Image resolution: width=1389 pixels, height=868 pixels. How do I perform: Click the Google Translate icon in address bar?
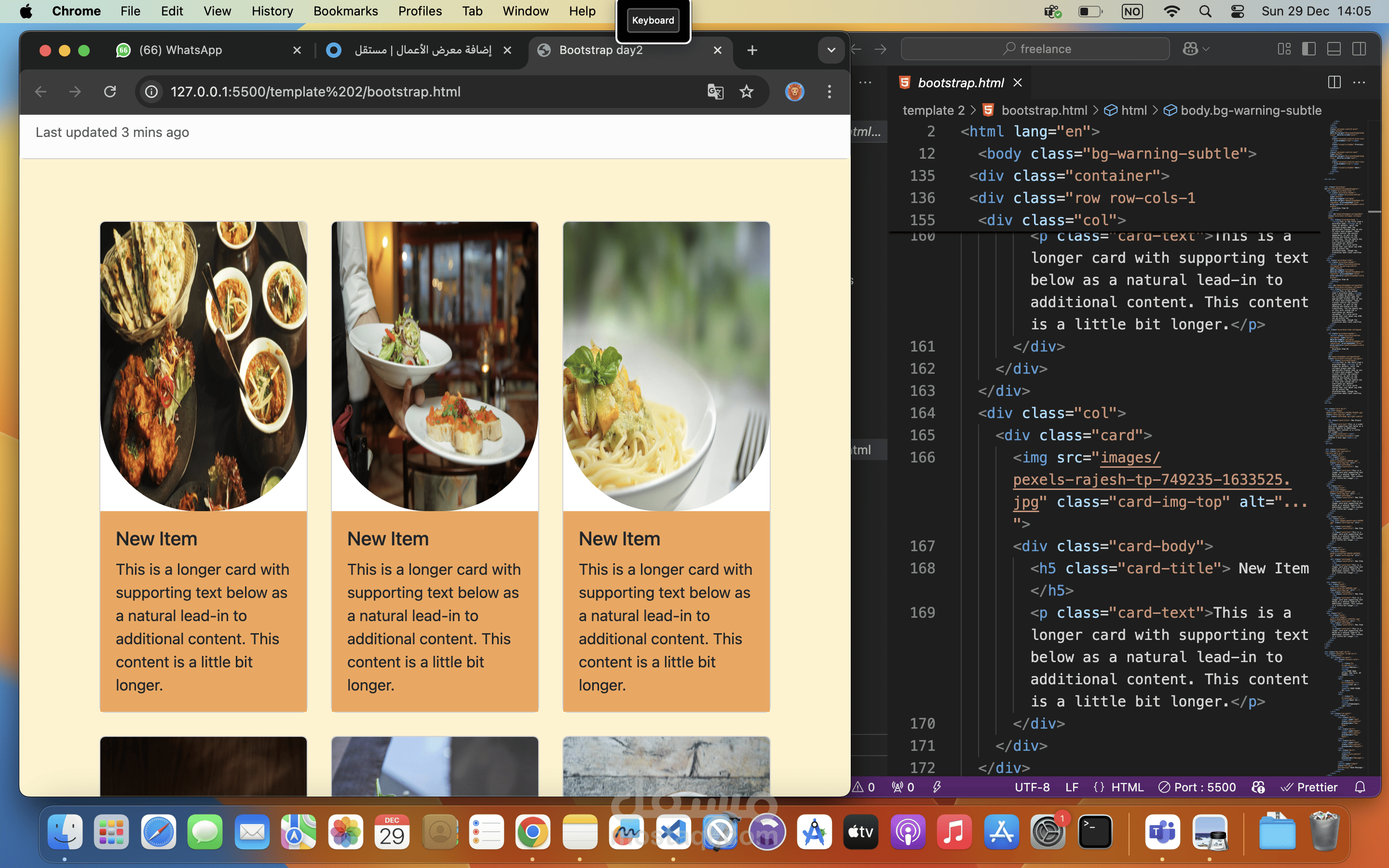click(x=715, y=92)
